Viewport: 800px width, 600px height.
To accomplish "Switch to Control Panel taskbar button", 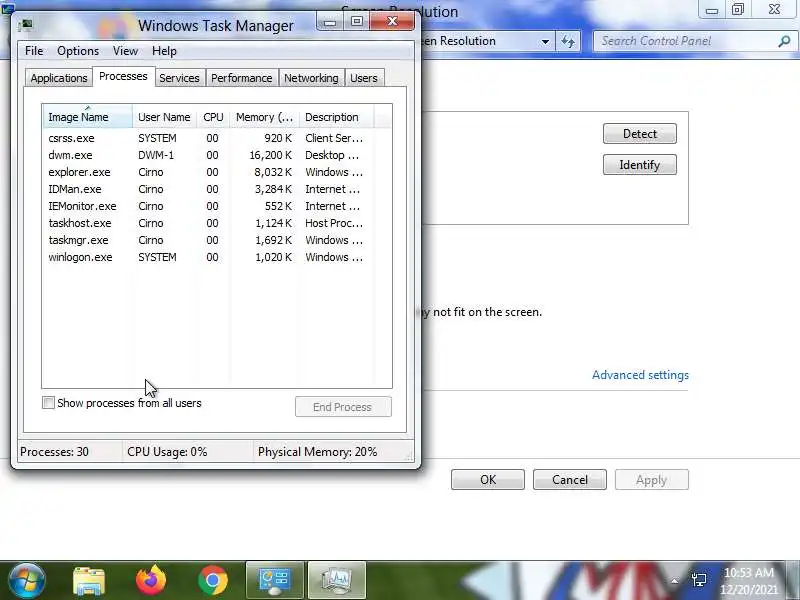I will 275,580.
